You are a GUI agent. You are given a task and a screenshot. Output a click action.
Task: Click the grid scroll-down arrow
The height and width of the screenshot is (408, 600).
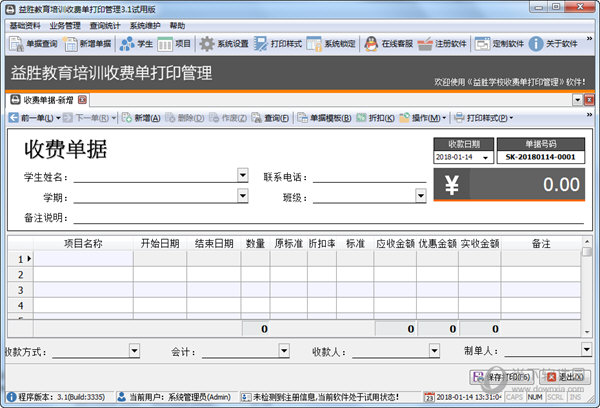(586, 332)
